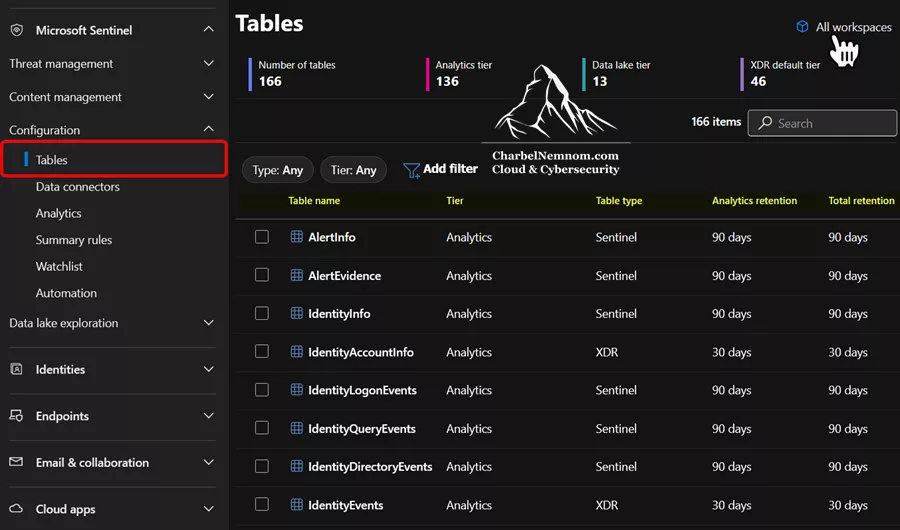Expand the Identities section chevron
Screen dimensions: 900x530
[x=209, y=369]
